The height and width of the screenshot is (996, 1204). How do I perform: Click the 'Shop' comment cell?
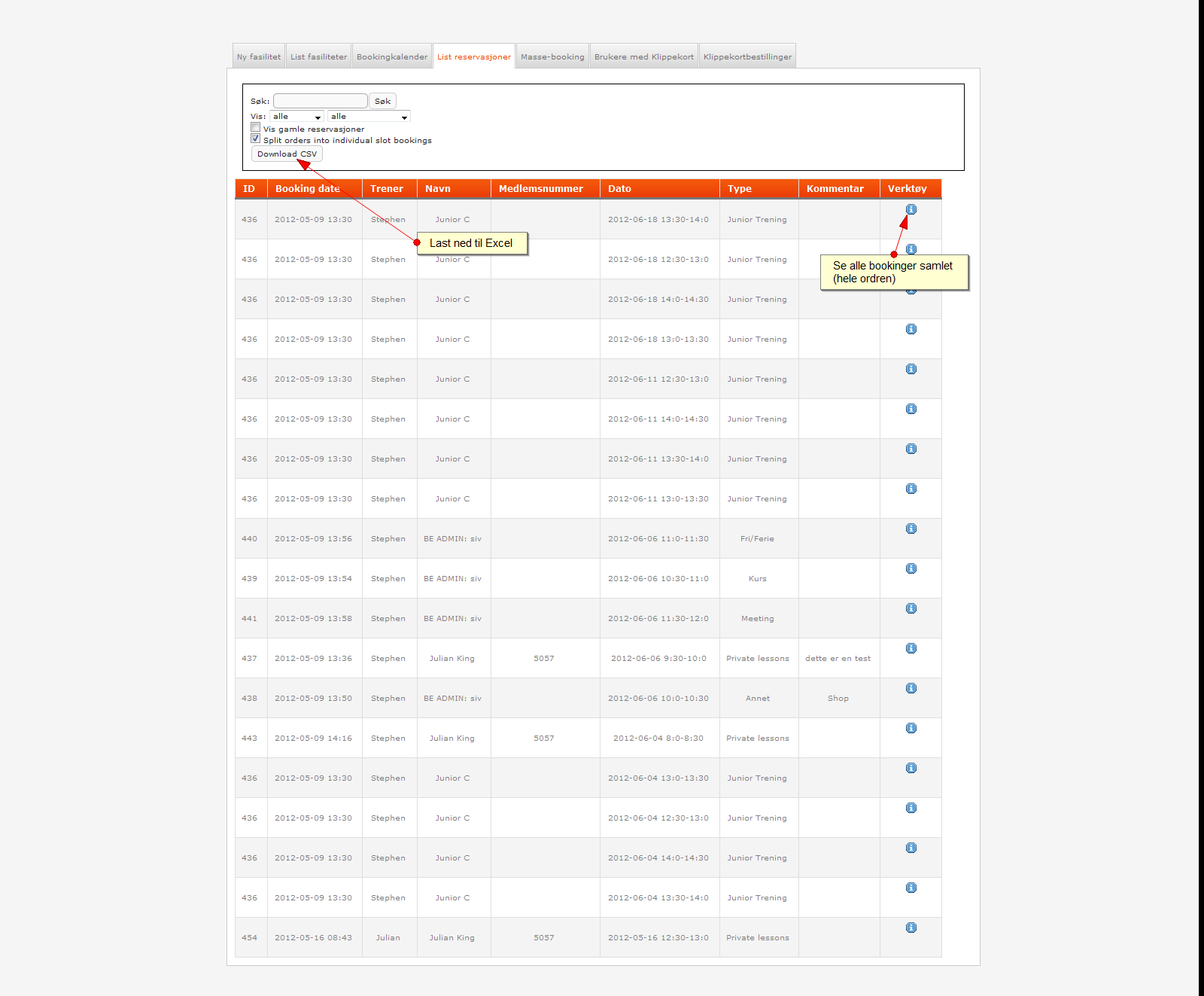[838, 699]
